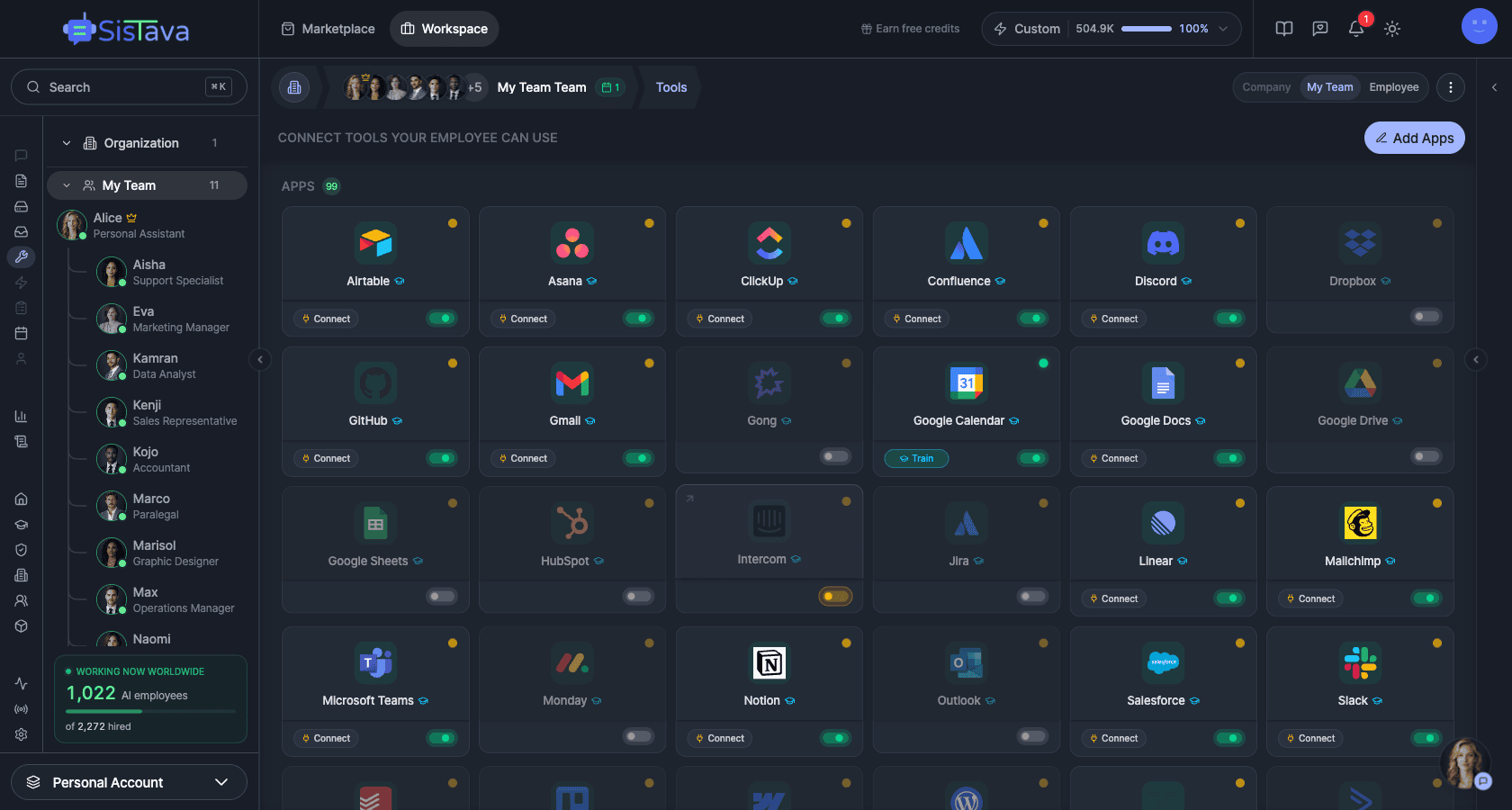
Task: Collapse the My Team tree section
Action: 66,185
